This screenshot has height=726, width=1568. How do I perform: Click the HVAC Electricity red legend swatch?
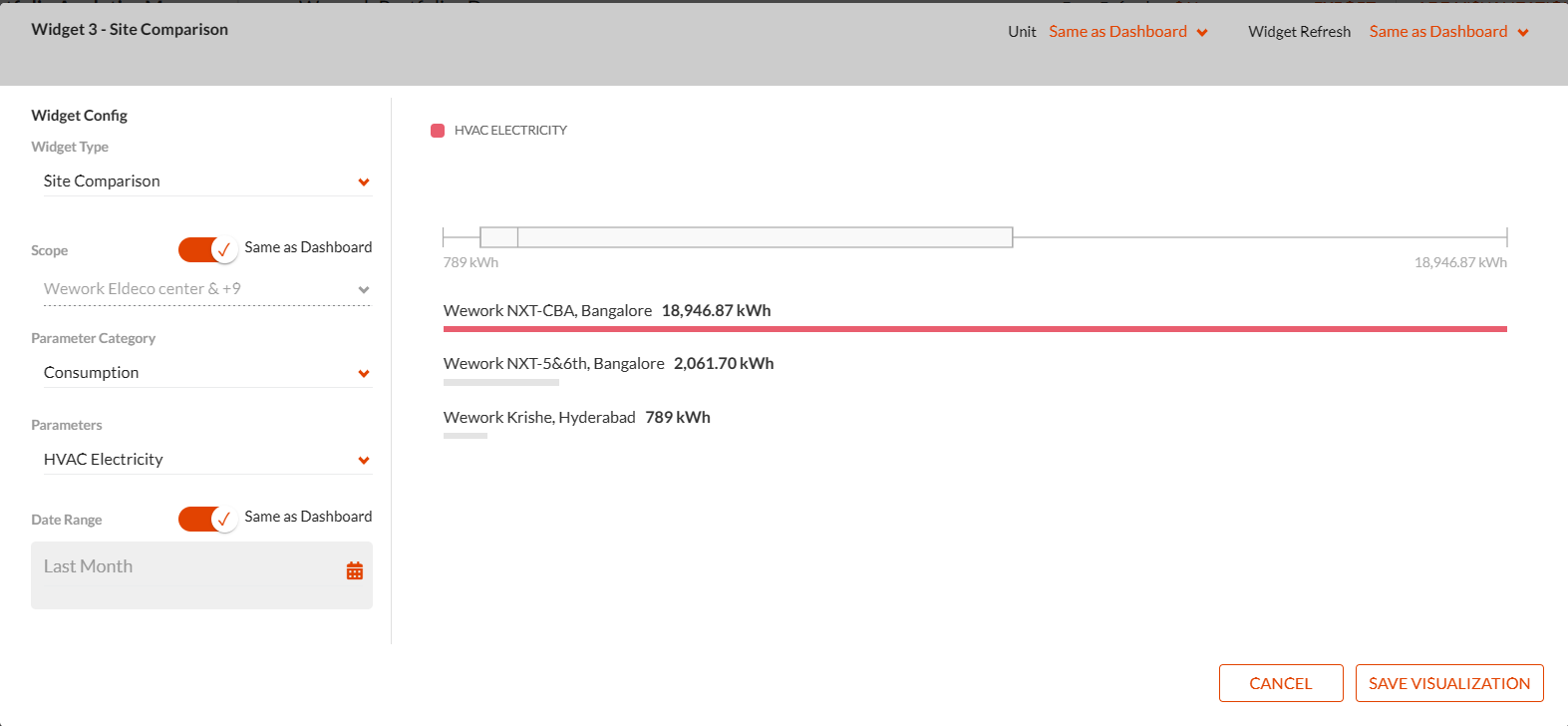pos(438,131)
